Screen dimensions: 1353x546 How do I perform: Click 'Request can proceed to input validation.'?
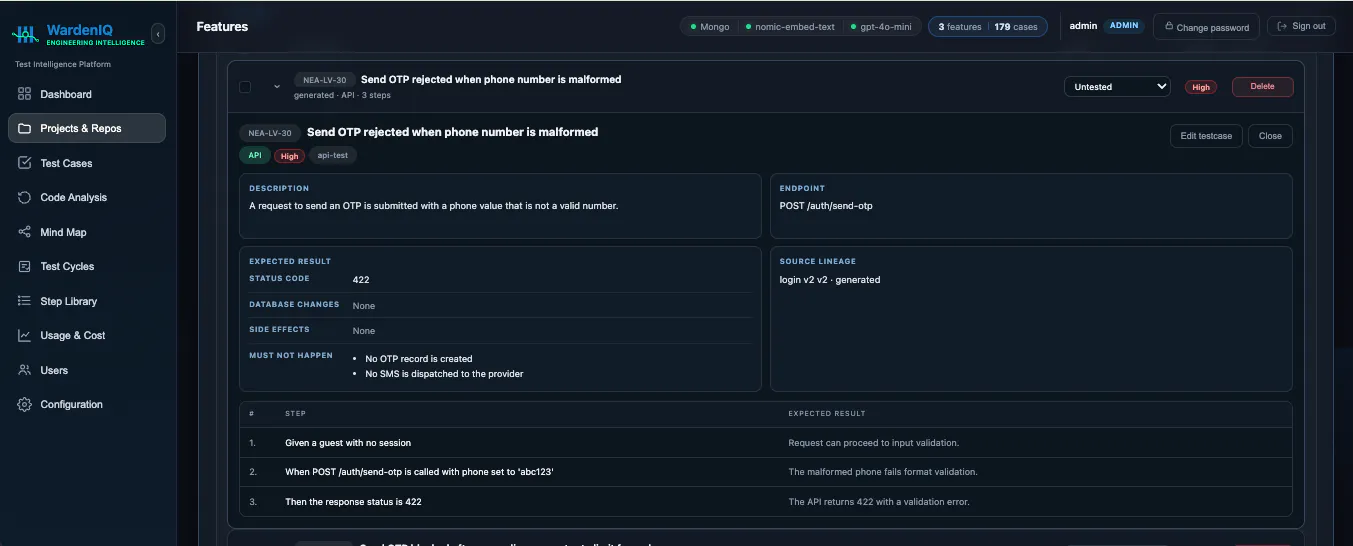(874, 443)
